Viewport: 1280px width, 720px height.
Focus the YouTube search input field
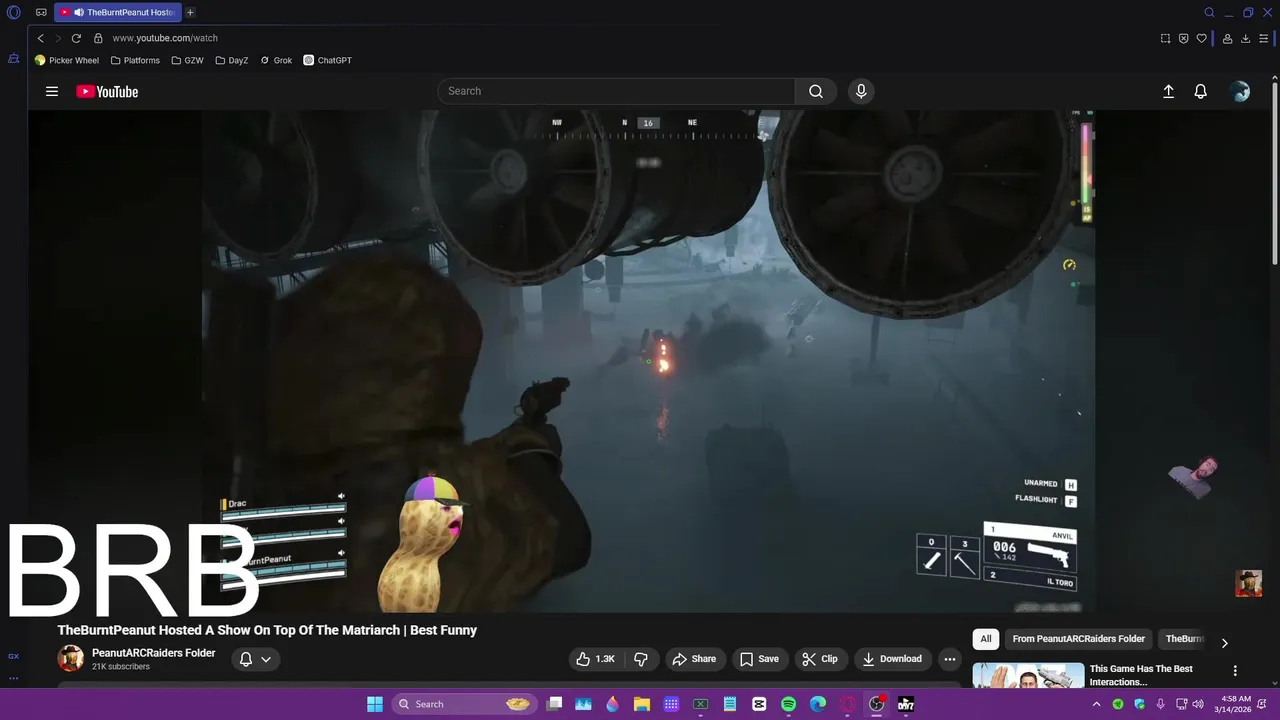click(x=616, y=91)
